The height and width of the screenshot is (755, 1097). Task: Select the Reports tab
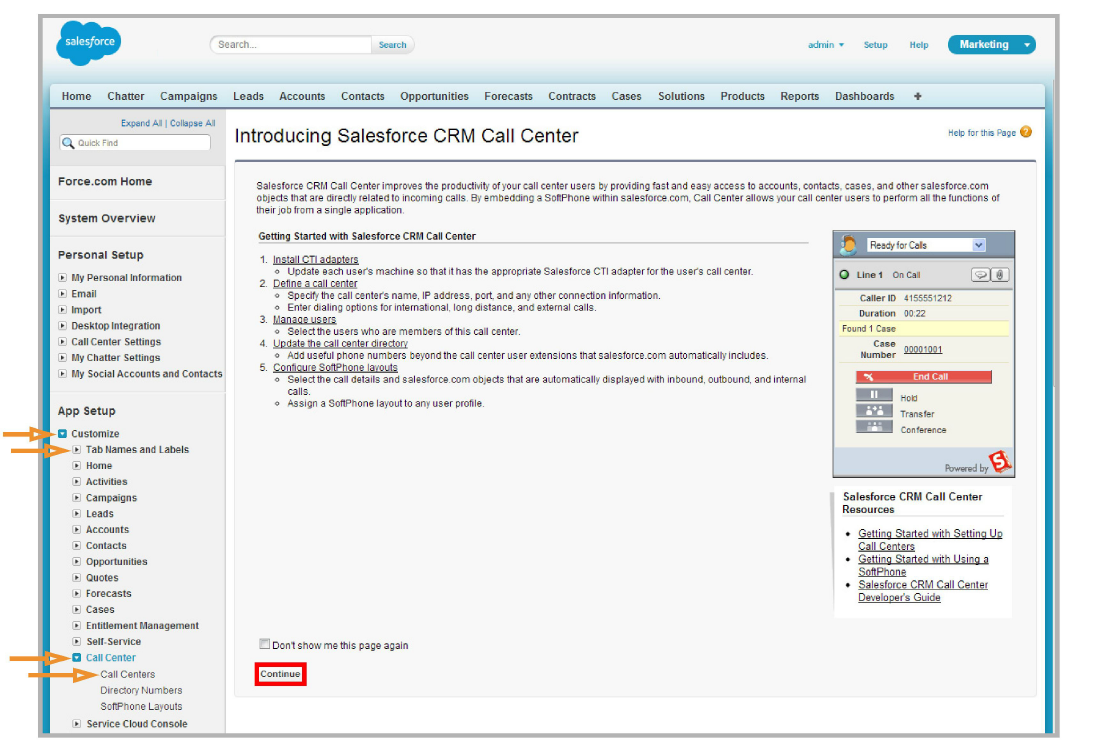(x=800, y=96)
